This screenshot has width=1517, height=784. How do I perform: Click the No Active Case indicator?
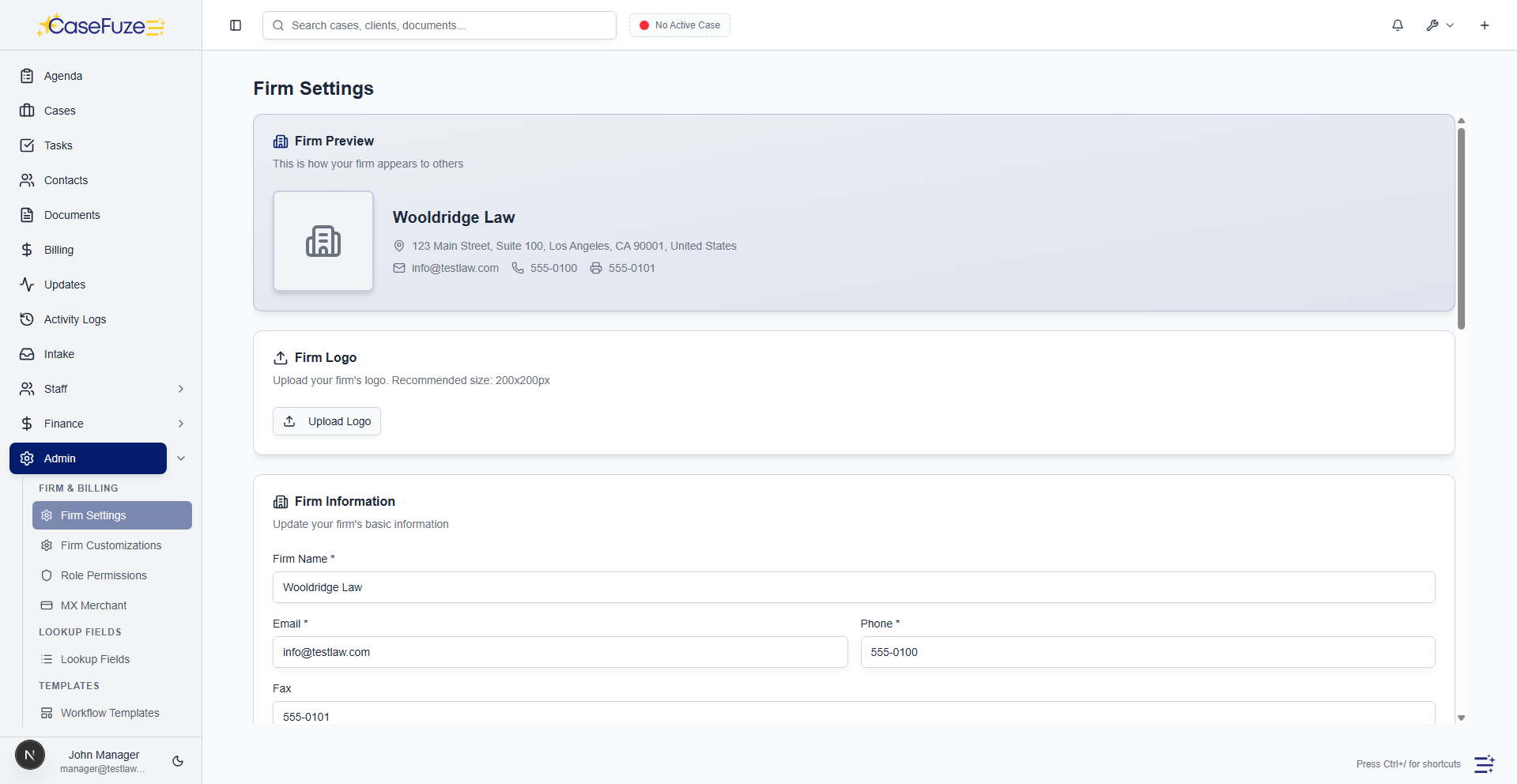point(680,25)
